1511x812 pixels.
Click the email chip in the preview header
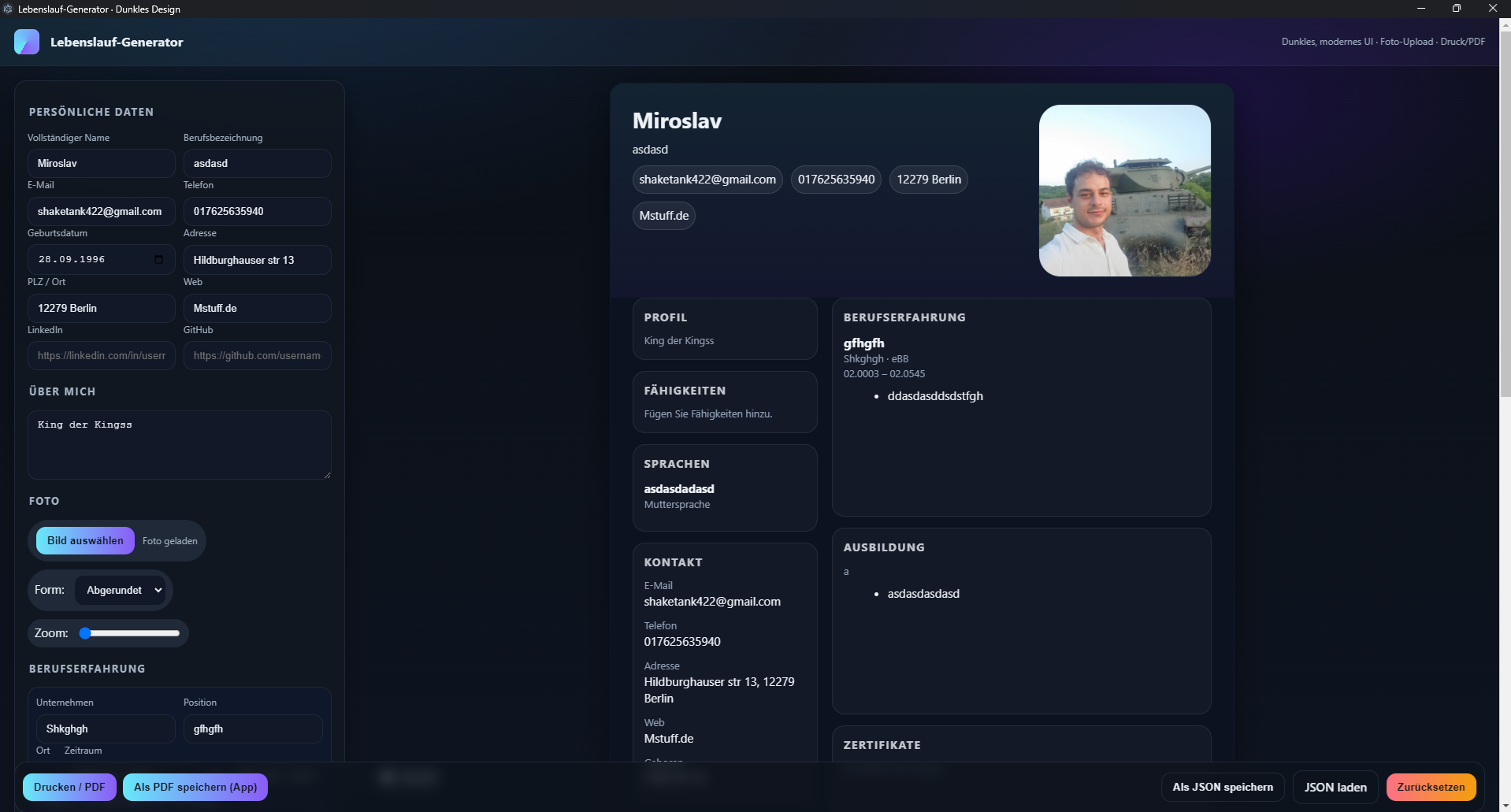pyautogui.click(x=707, y=180)
